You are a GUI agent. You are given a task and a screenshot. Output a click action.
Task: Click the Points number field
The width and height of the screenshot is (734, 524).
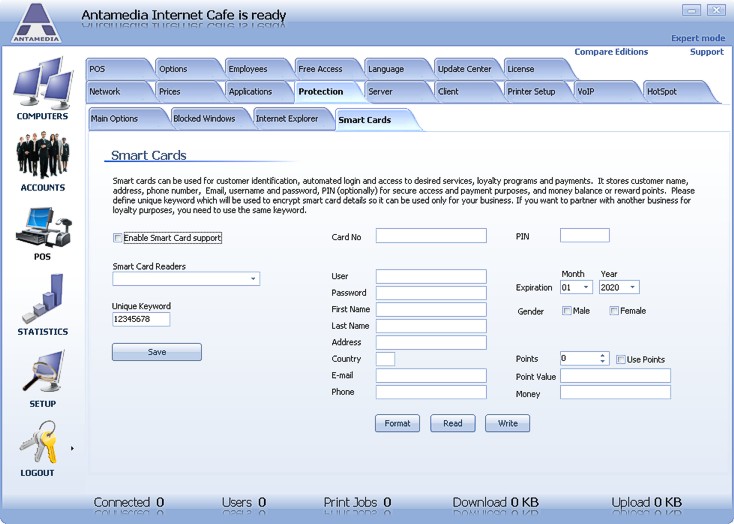point(580,359)
